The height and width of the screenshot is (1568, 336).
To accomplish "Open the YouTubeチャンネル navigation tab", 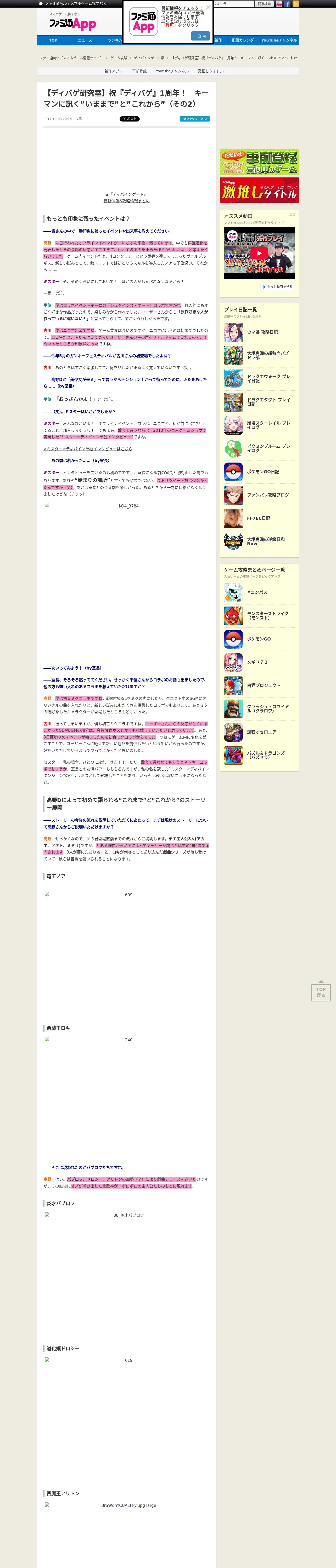I will click(x=279, y=40).
